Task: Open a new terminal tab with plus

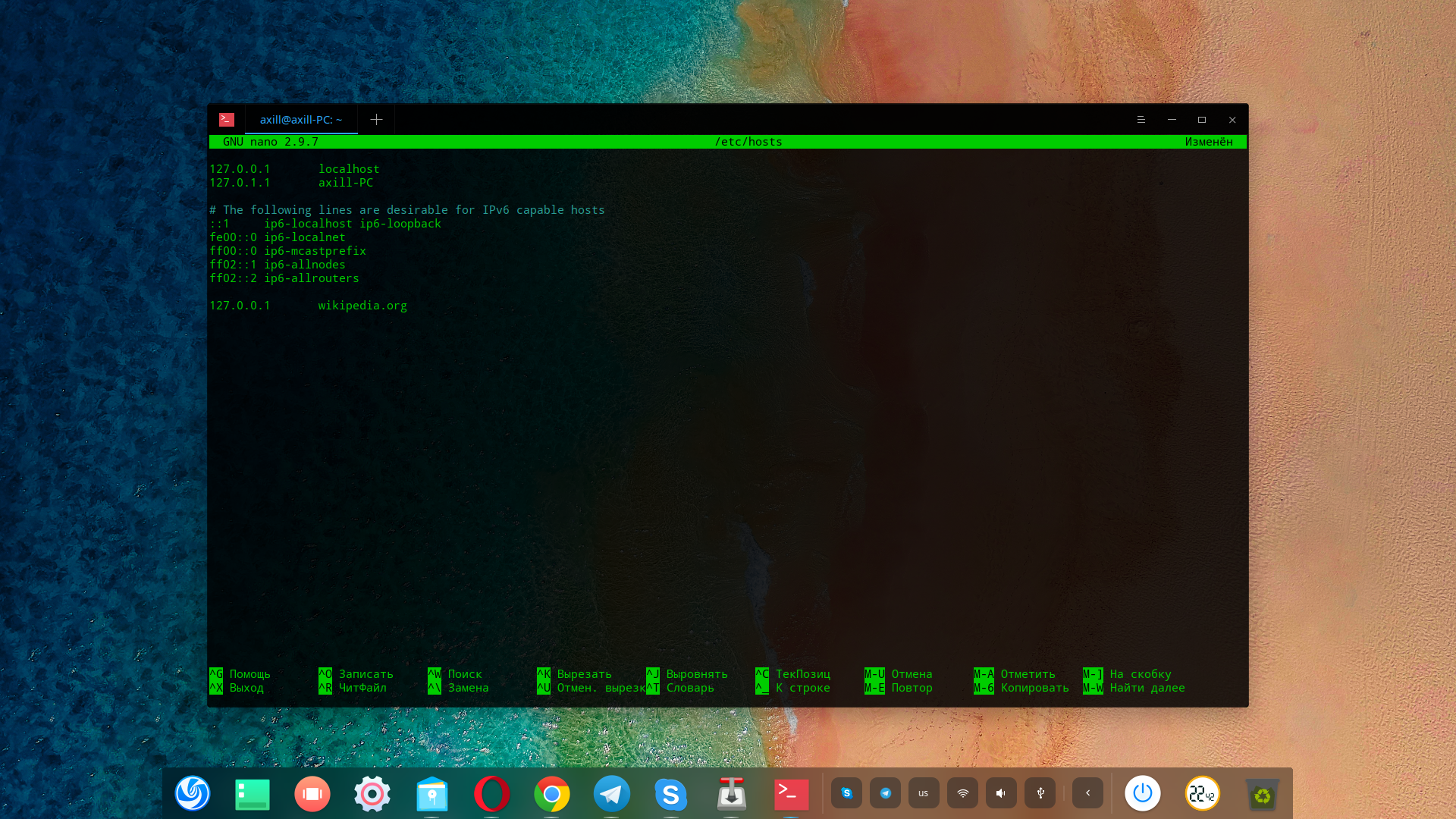Action: pos(376,120)
